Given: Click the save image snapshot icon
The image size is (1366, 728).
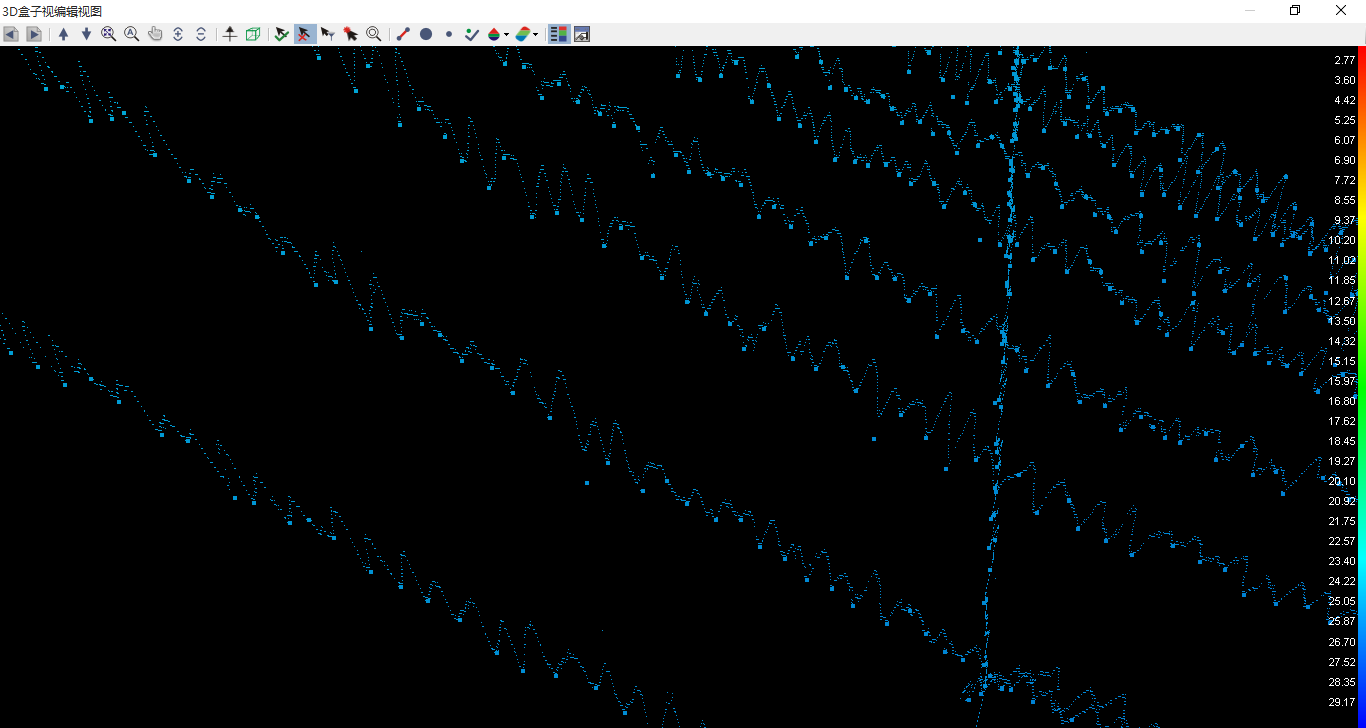Looking at the screenshot, I should pyautogui.click(x=582, y=34).
